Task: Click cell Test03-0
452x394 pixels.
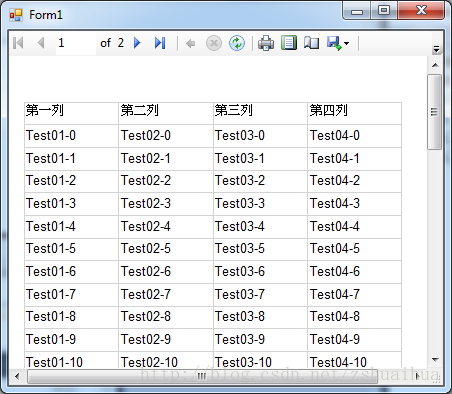Action: coord(260,136)
